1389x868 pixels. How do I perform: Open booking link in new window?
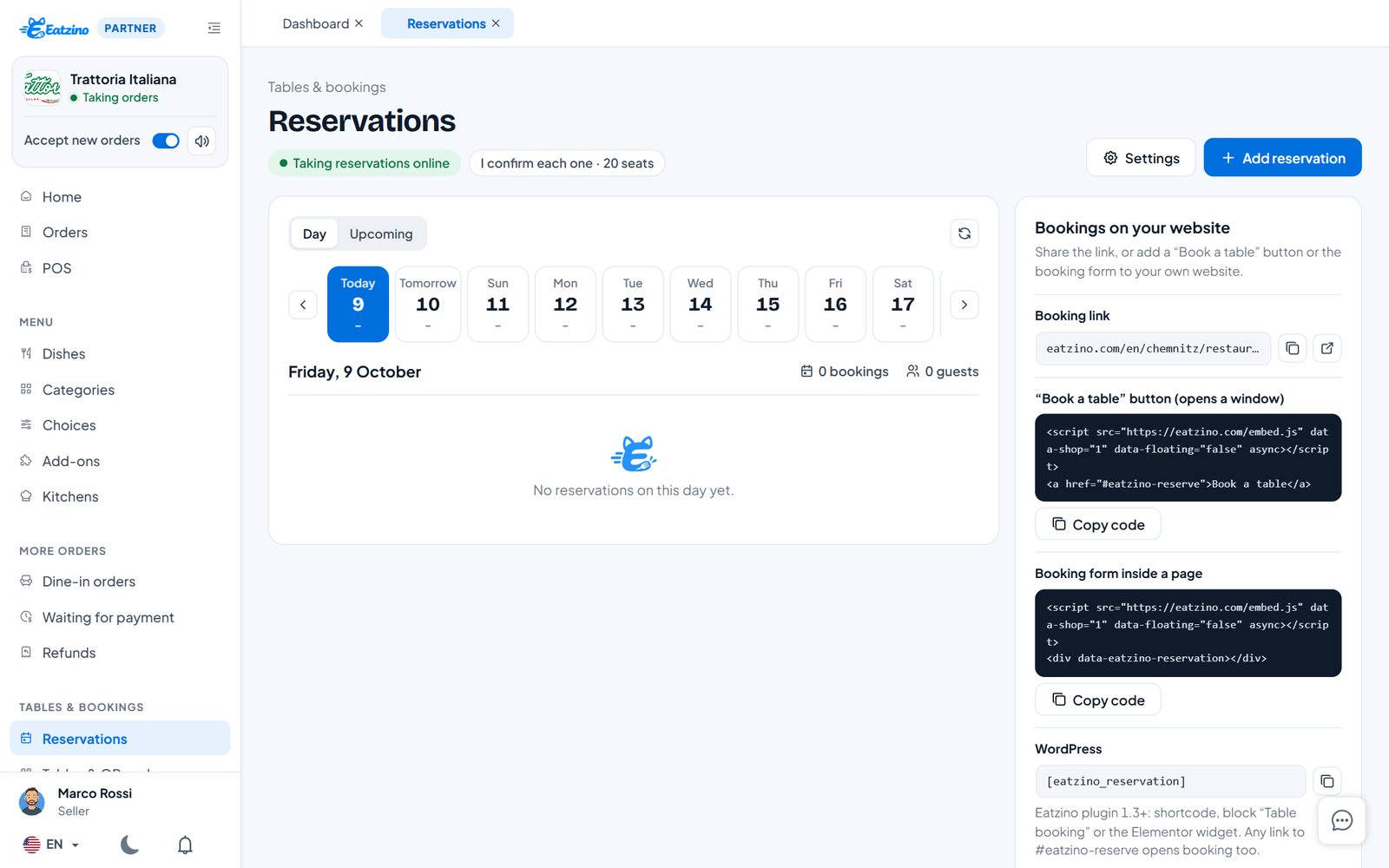(1327, 348)
